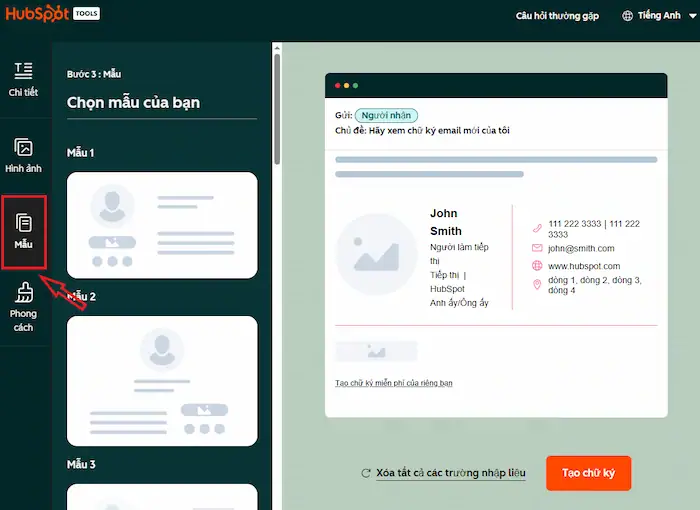This screenshot has height=510, width=700.
Task: Click the globe language icon
Action: click(628, 16)
